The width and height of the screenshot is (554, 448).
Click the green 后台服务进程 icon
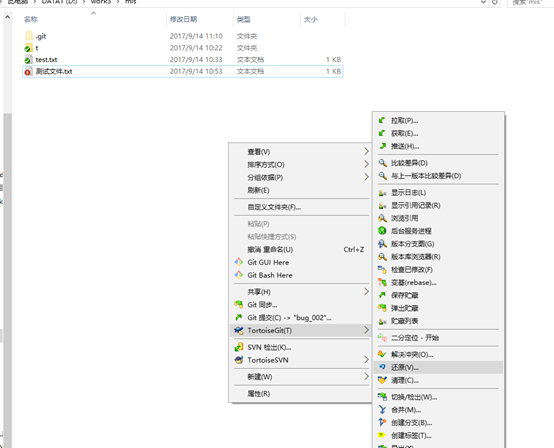pos(382,231)
